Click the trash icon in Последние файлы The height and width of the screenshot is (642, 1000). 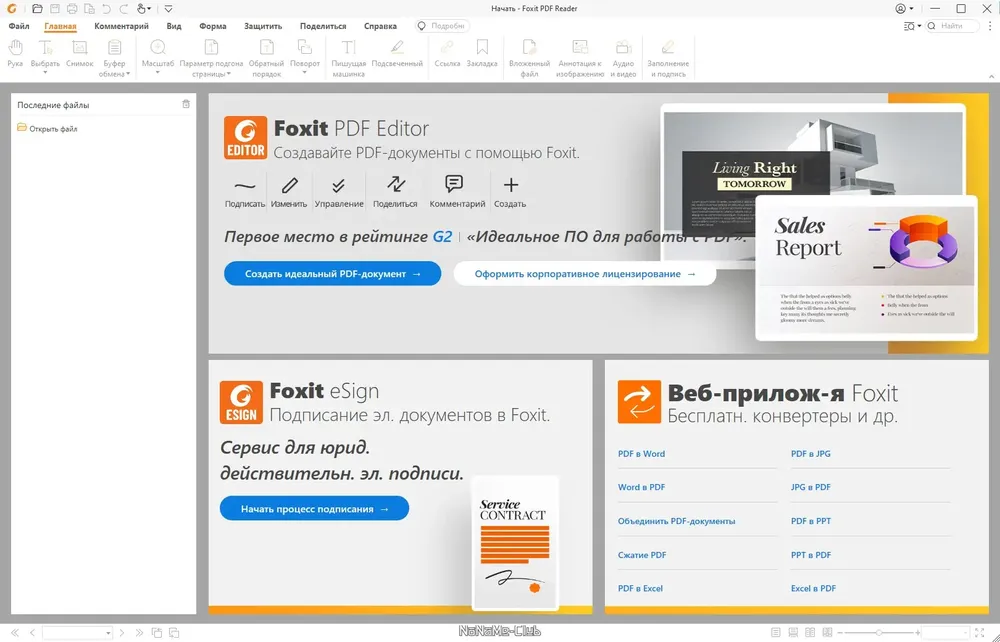click(186, 104)
